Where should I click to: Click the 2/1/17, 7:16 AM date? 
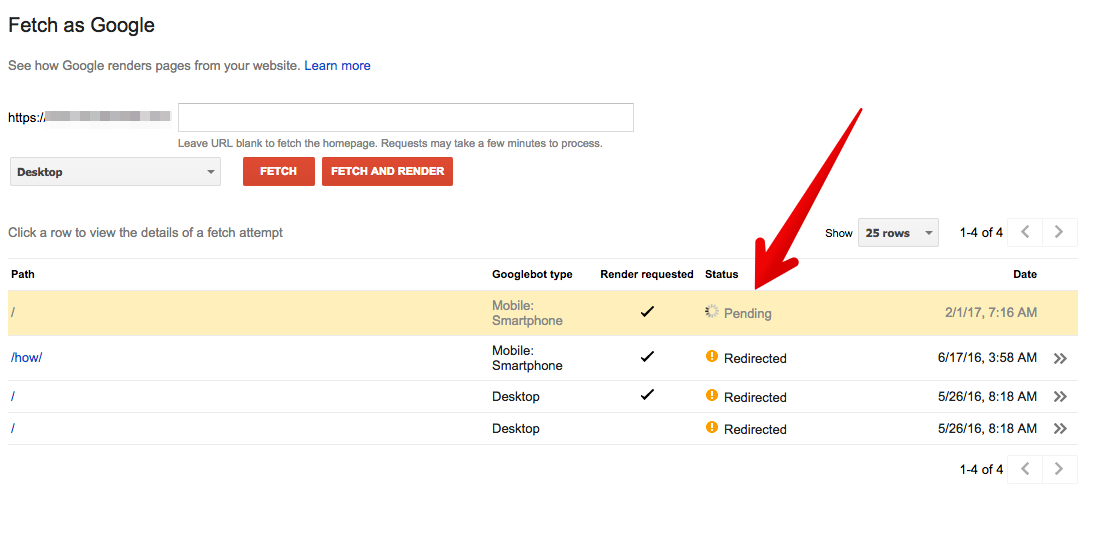coord(991,312)
